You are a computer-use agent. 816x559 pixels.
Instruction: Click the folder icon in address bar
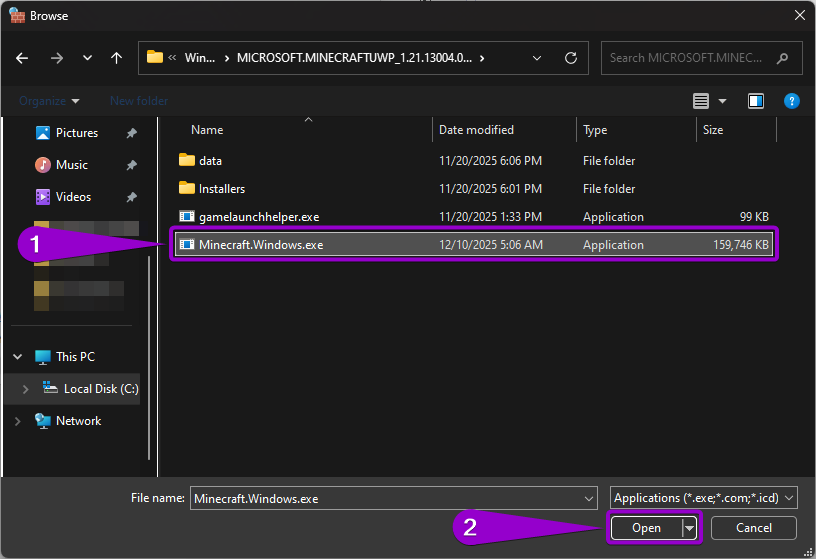155,57
